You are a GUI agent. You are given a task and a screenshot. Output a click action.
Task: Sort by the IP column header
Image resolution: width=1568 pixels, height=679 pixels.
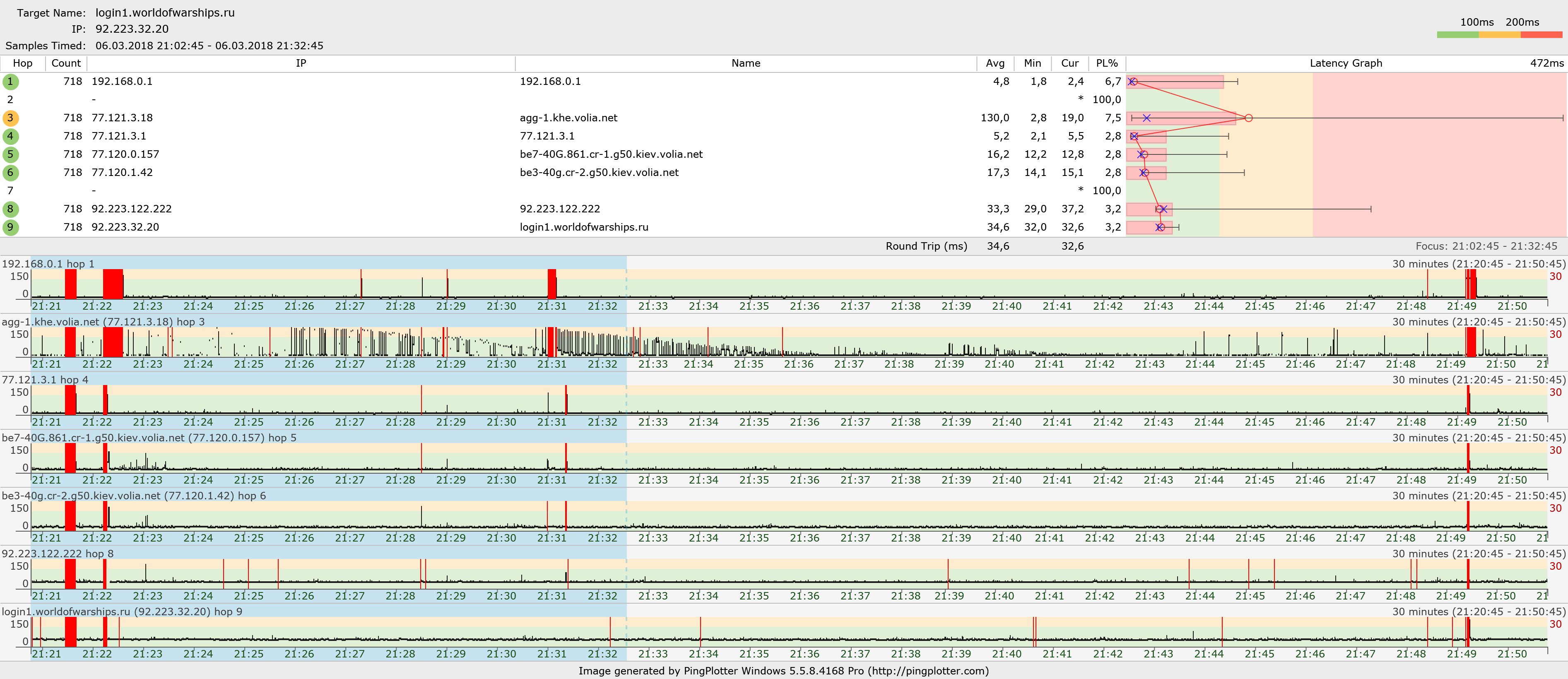[x=301, y=63]
